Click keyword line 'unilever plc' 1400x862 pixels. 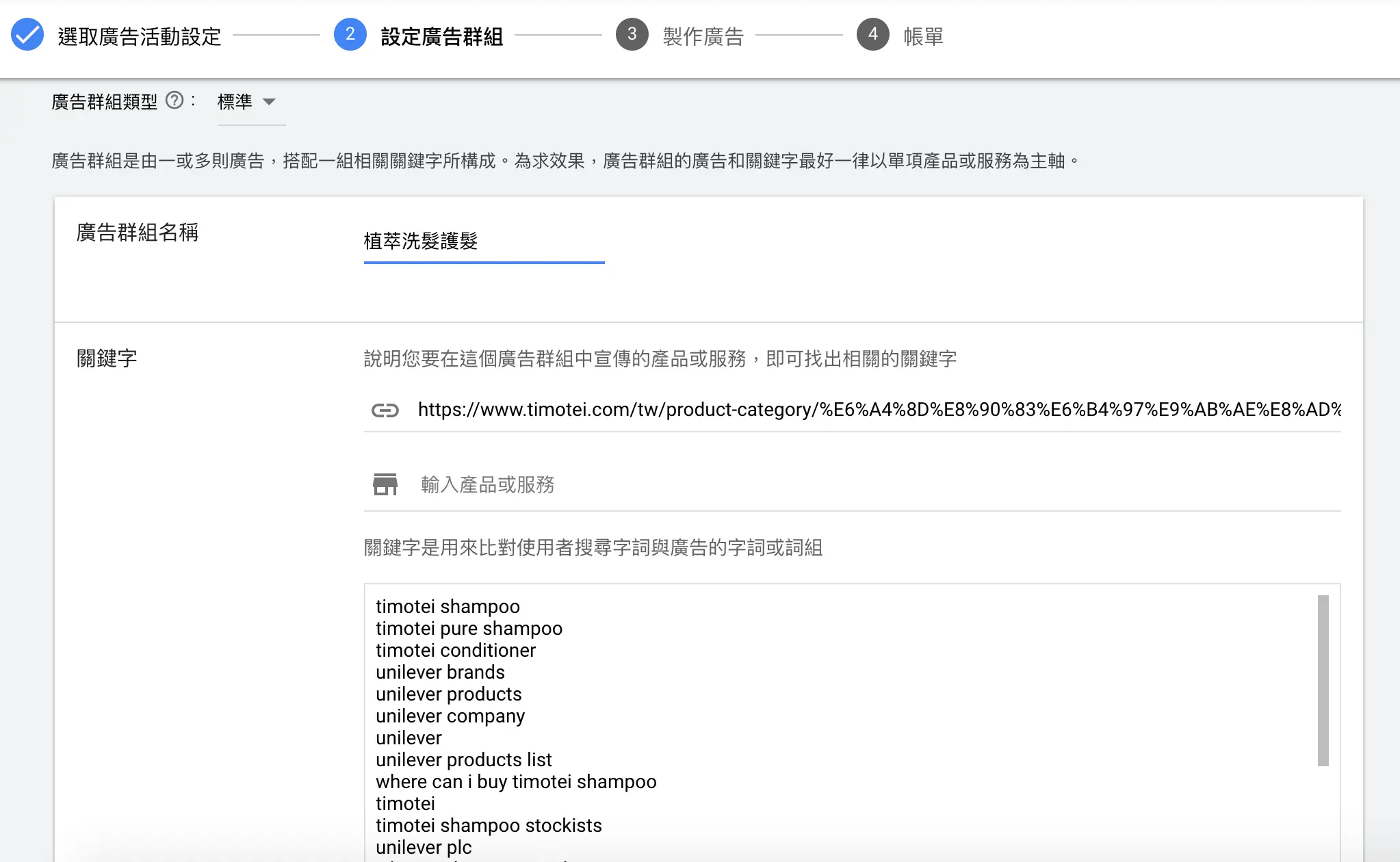[x=424, y=848]
